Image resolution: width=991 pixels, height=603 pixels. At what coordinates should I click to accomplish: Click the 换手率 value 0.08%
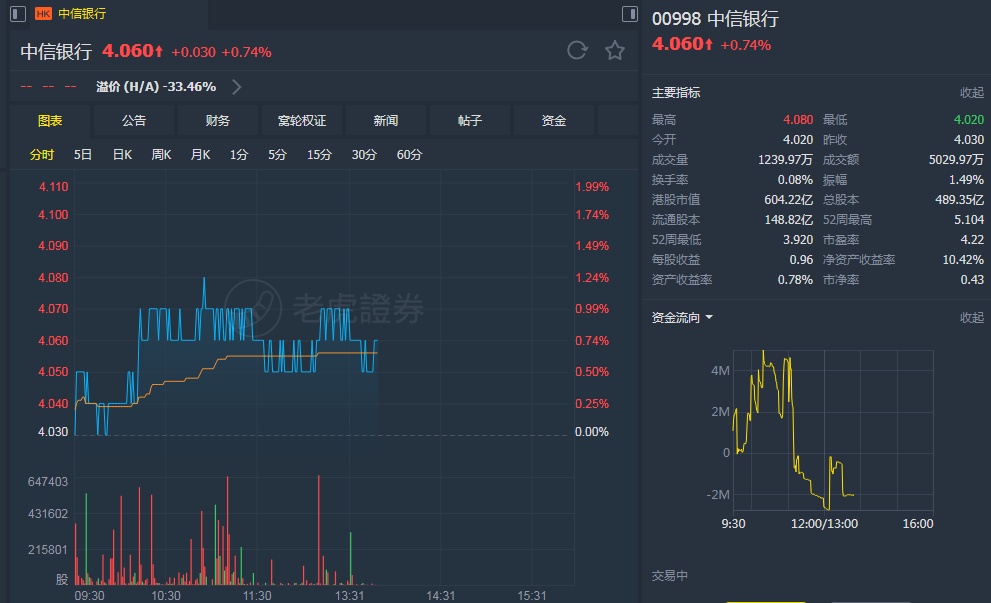(x=795, y=180)
